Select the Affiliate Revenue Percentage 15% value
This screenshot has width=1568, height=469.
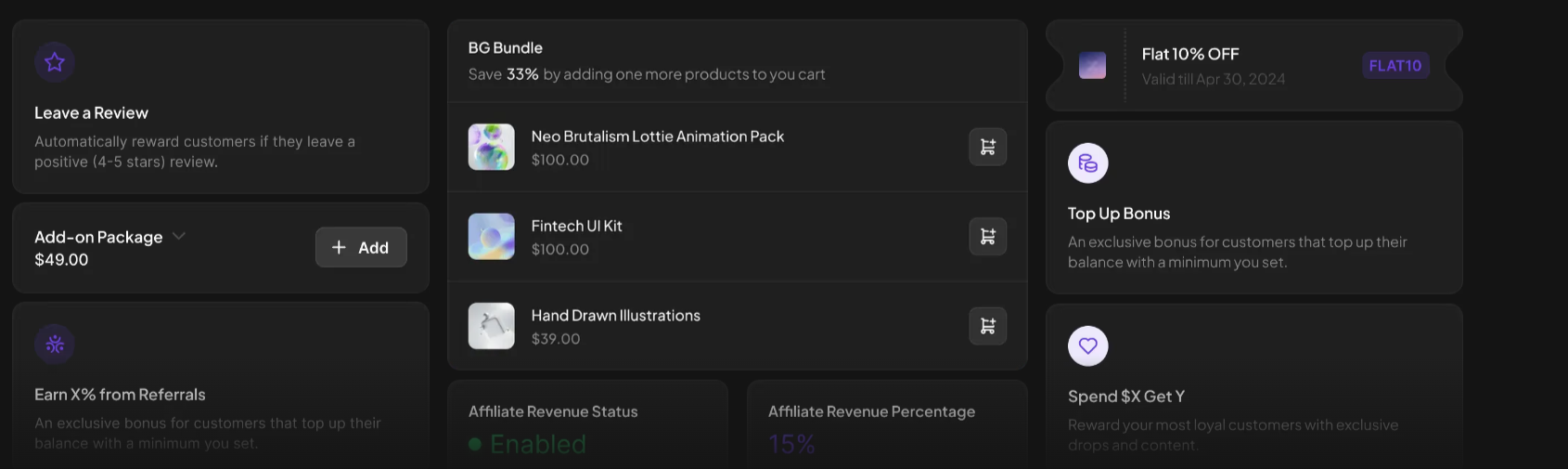click(x=791, y=444)
